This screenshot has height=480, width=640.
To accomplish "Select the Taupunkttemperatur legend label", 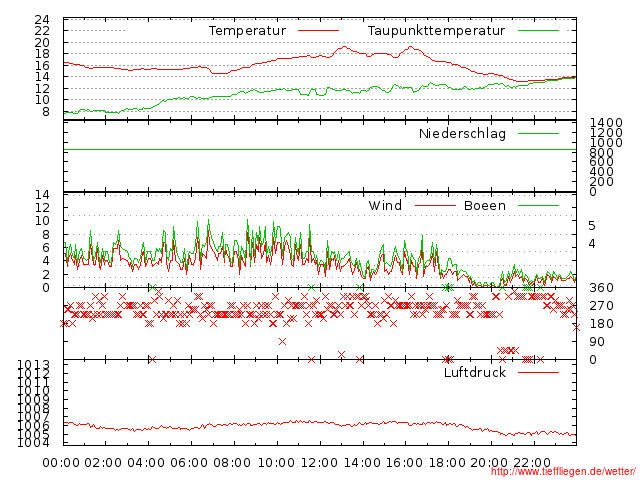I will pyautogui.click(x=436, y=31).
